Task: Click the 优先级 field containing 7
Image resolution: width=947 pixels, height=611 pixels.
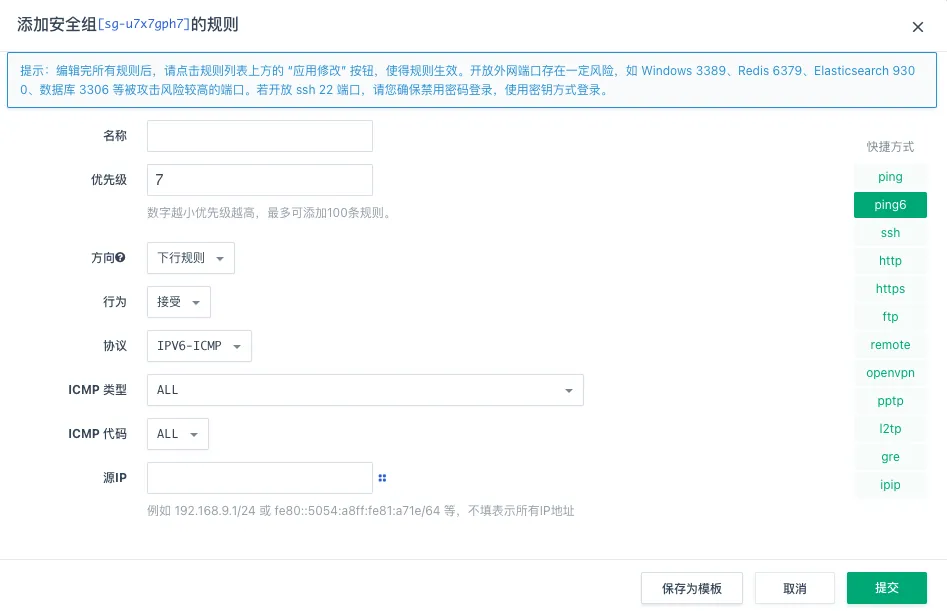Action: tap(259, 180)
